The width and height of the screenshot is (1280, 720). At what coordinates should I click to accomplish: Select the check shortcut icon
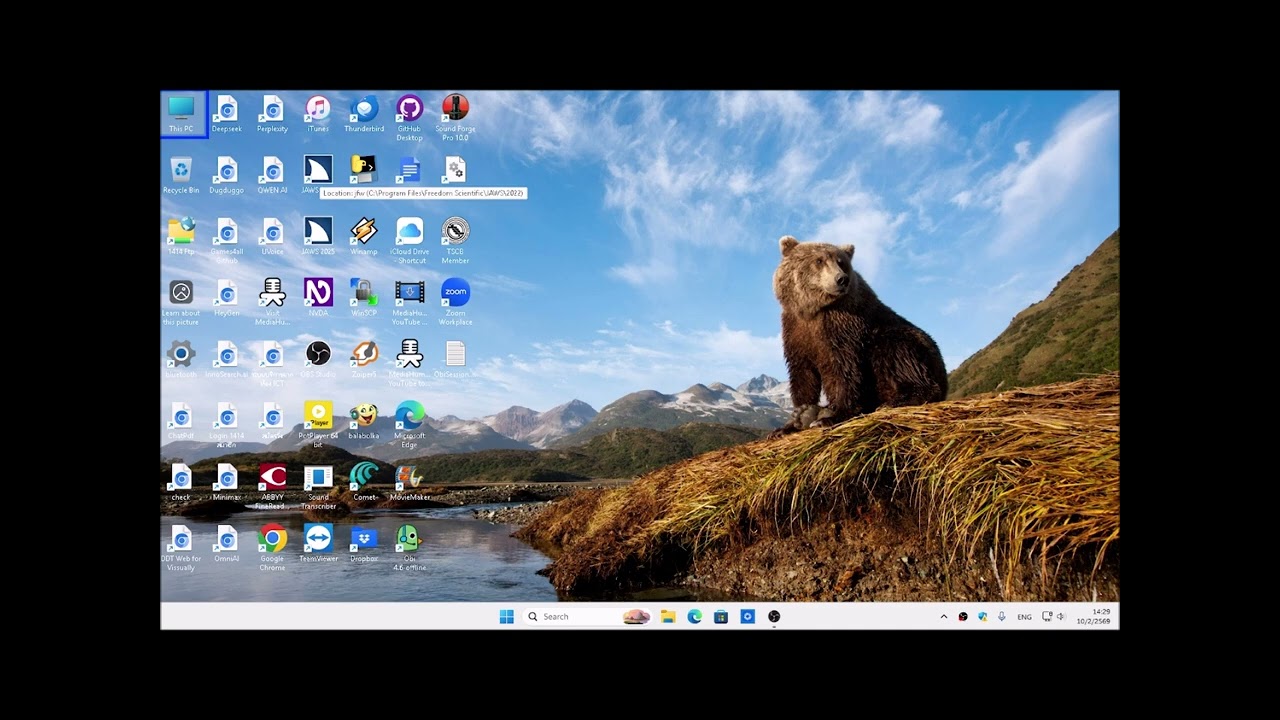point(181,481)
